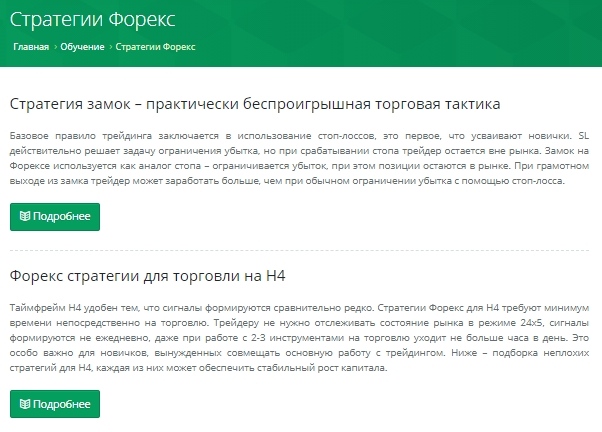Click the chevron before Стратегии Форекс breadcrumb
602x432 pixels.
pos(111,47)
